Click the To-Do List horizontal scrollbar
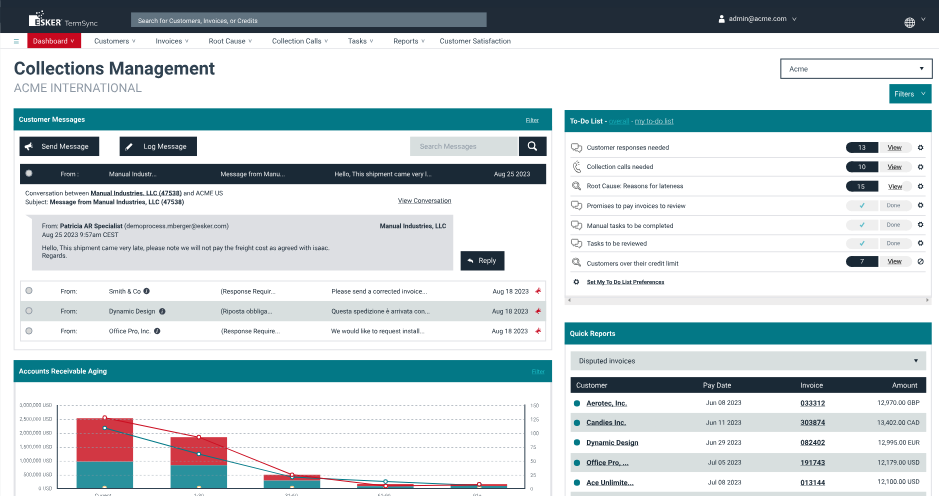Screen dimensions: 939x496 (x=748, y=300)
